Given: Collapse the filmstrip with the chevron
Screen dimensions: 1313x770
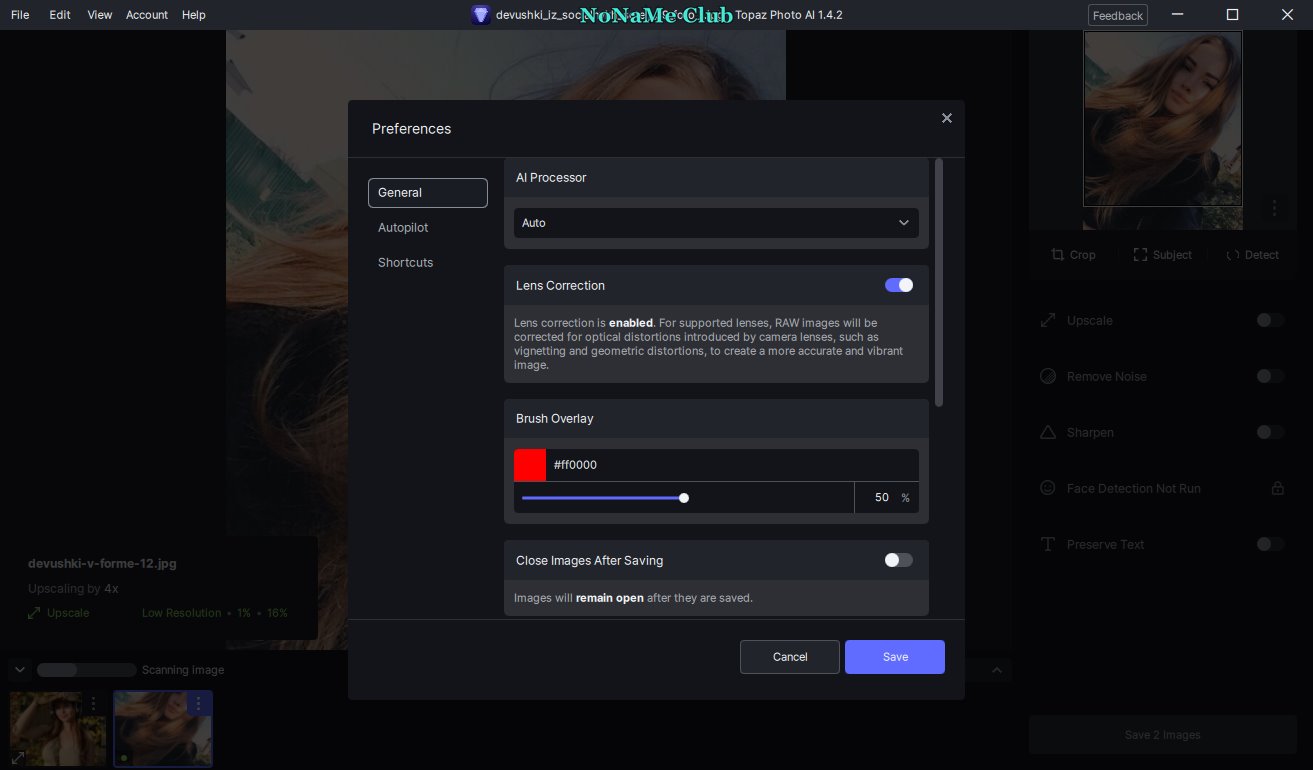Looking at the screenshot, I should 19,670.
